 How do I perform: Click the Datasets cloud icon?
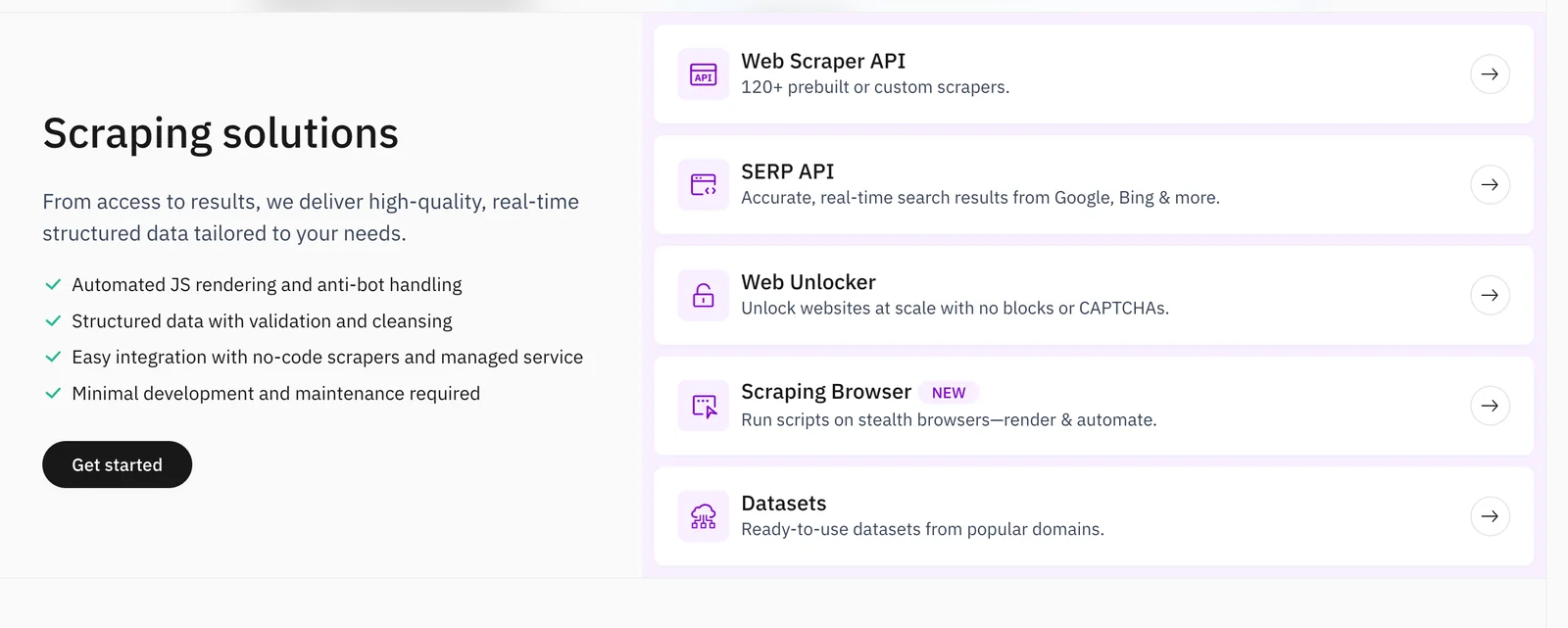click(x=703, y=516)
